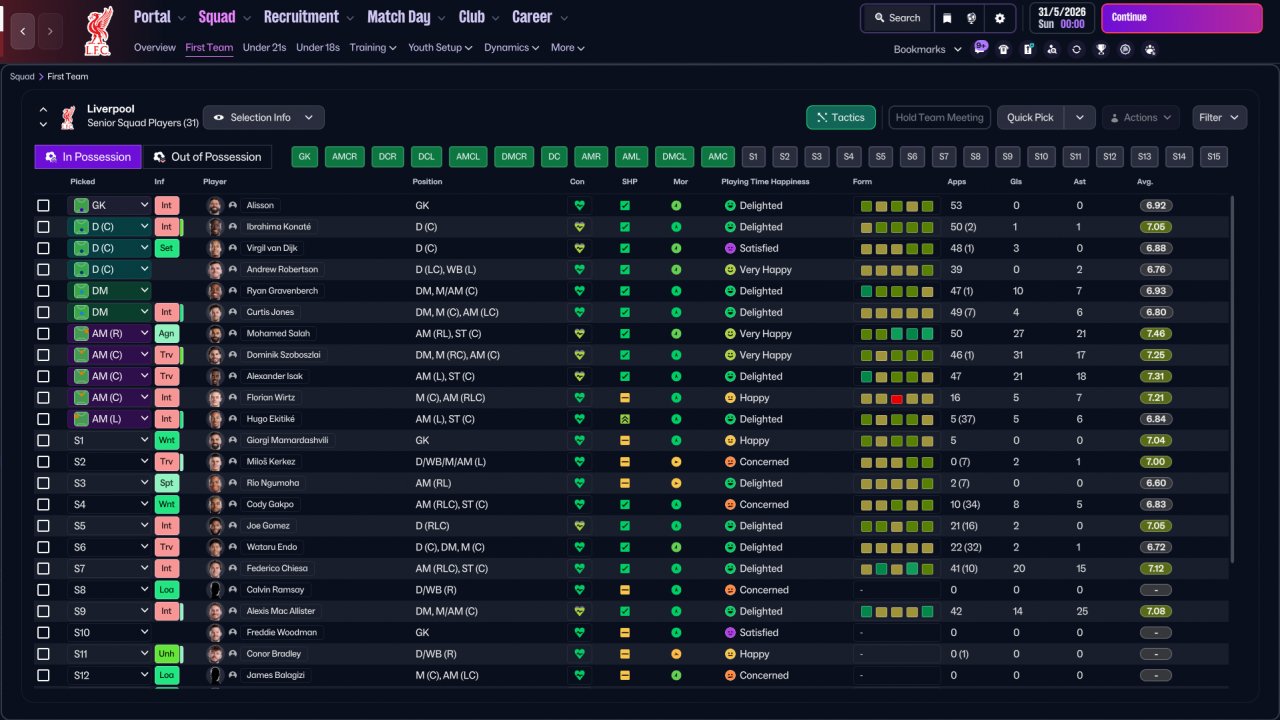Open the globe icon in the top bar
The width and height of the screenshot is (1280, 720).
[x=973, y=18]
